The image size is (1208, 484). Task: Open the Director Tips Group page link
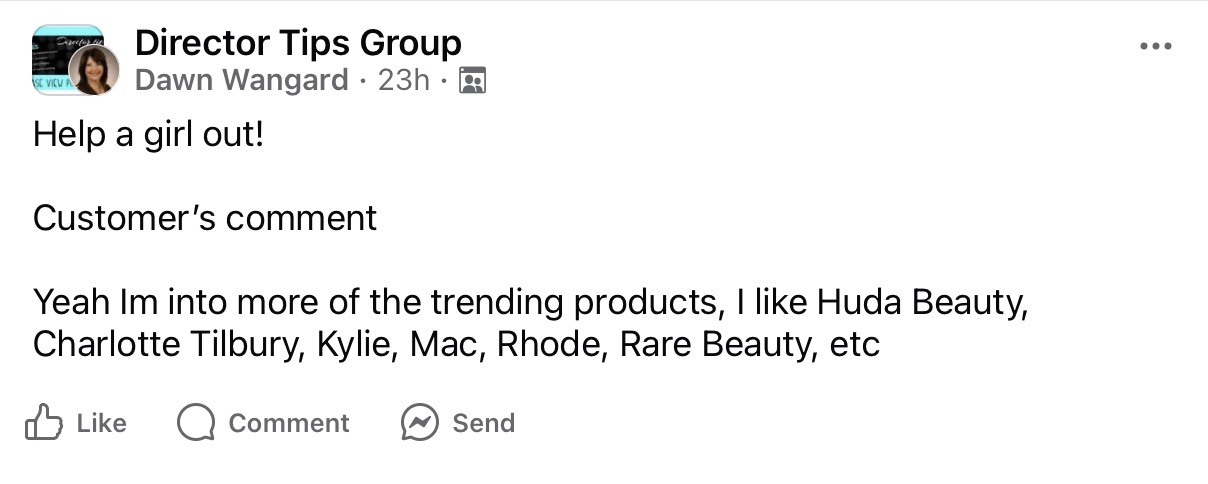(x=297, y=43)
